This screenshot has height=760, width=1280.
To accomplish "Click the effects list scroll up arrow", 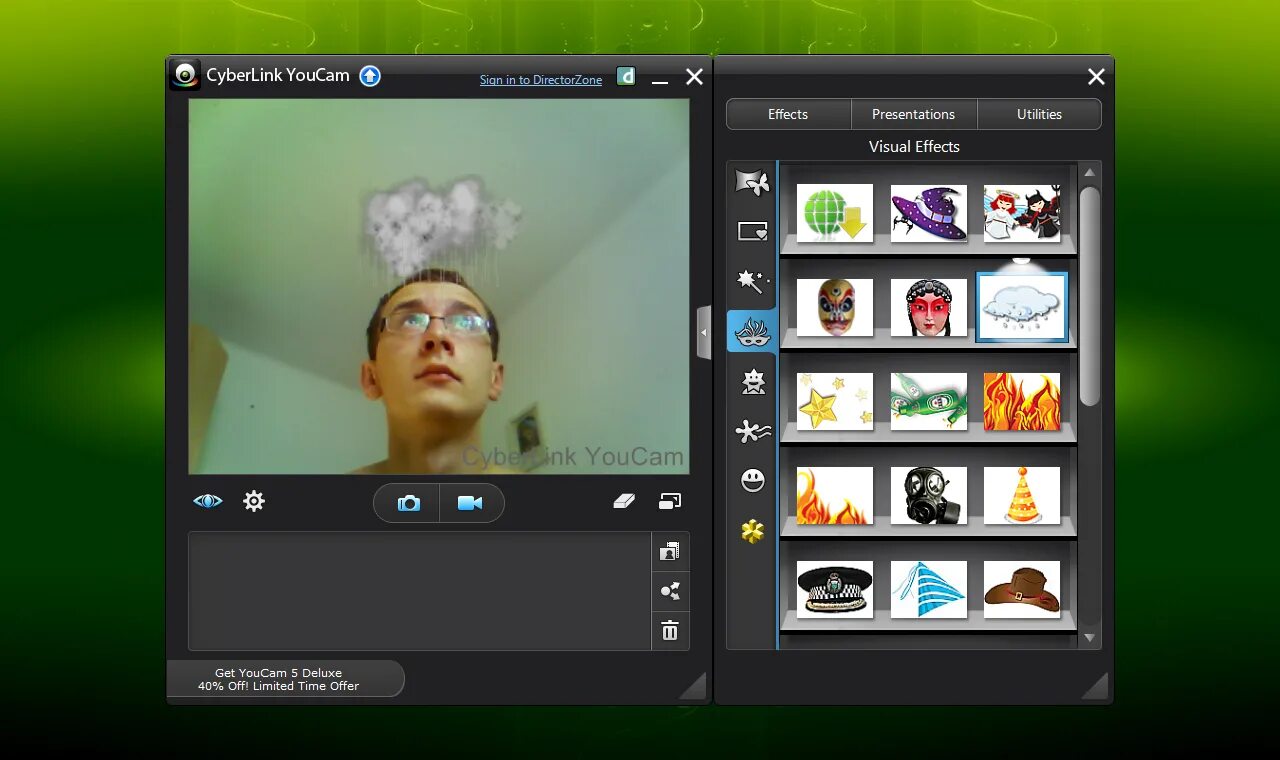I will (x=1090, y=172).
